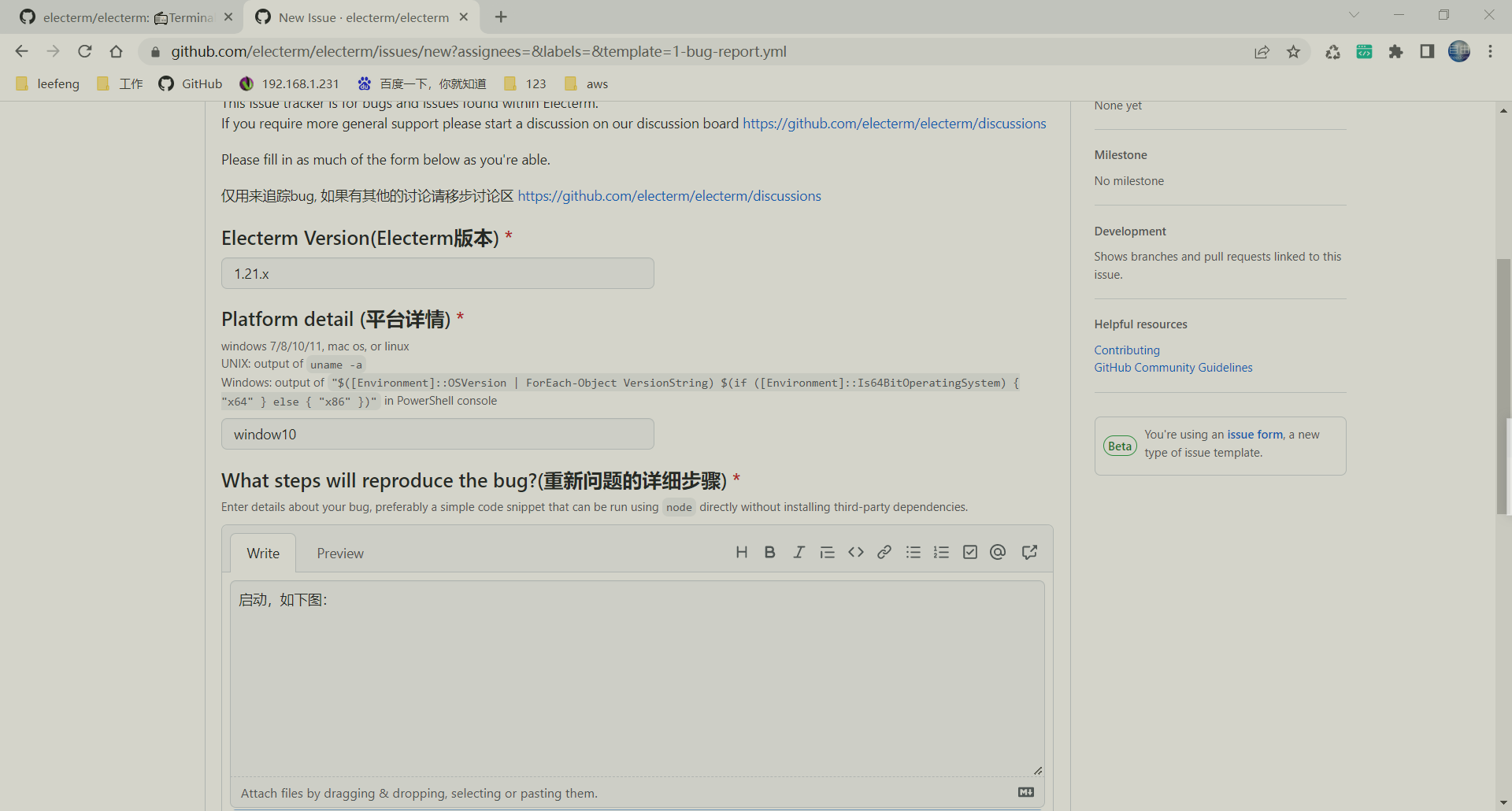Viewport: 1512px width, 811px height.
Task: Close the electerm/electerm repository tab
Action: [228, 17]
